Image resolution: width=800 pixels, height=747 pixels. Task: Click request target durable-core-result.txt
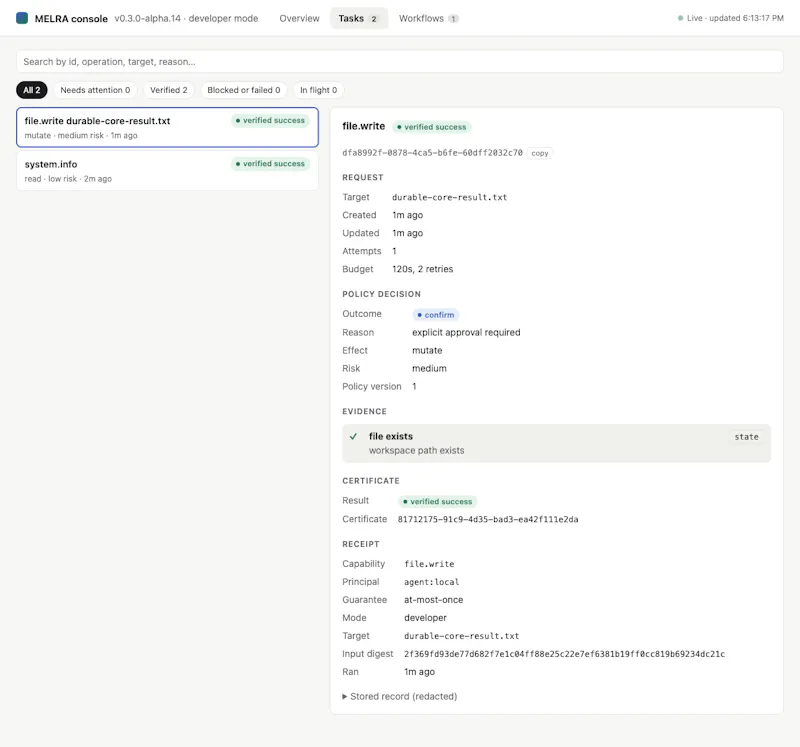tap(449, 197)
